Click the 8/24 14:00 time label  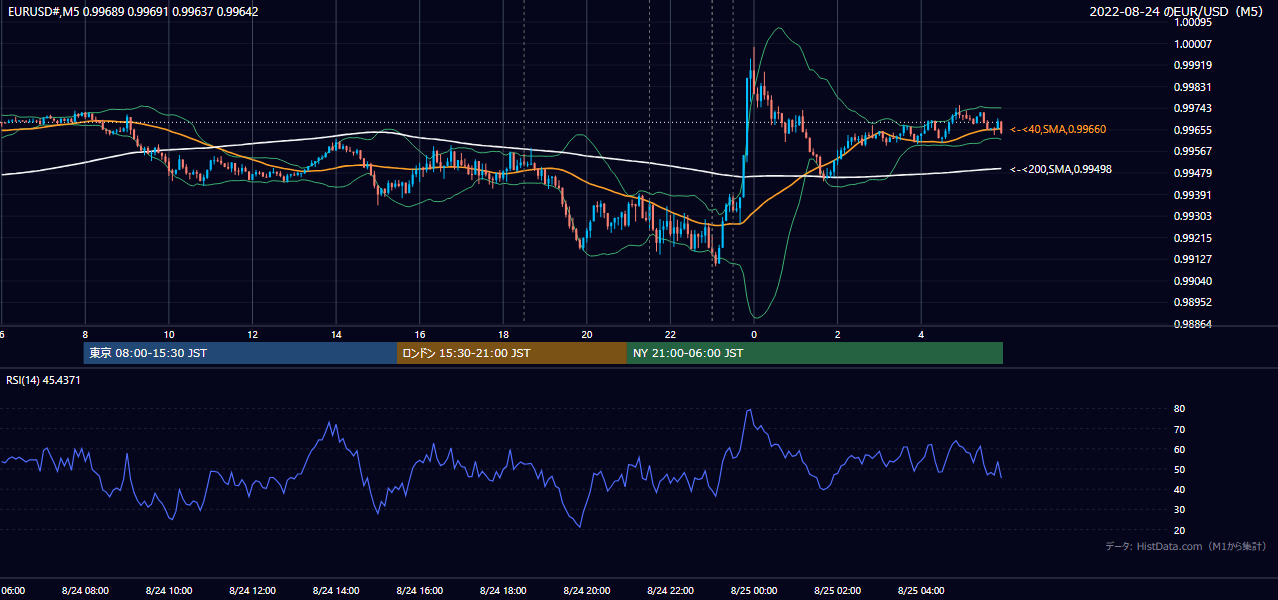pyautogui.click(x=336, y=591)
